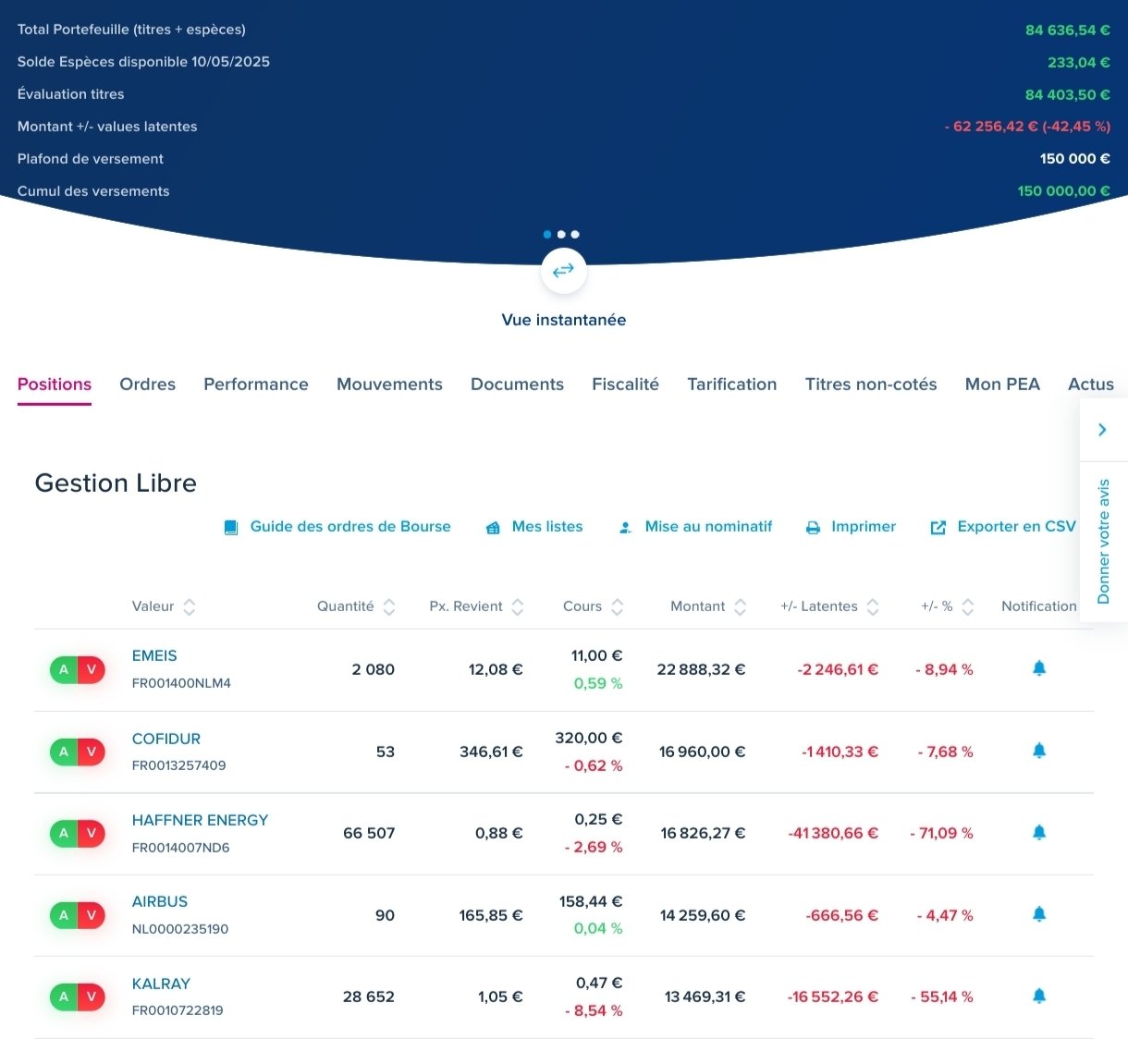Click red V sell button for EMEIS

pos(91,670)
